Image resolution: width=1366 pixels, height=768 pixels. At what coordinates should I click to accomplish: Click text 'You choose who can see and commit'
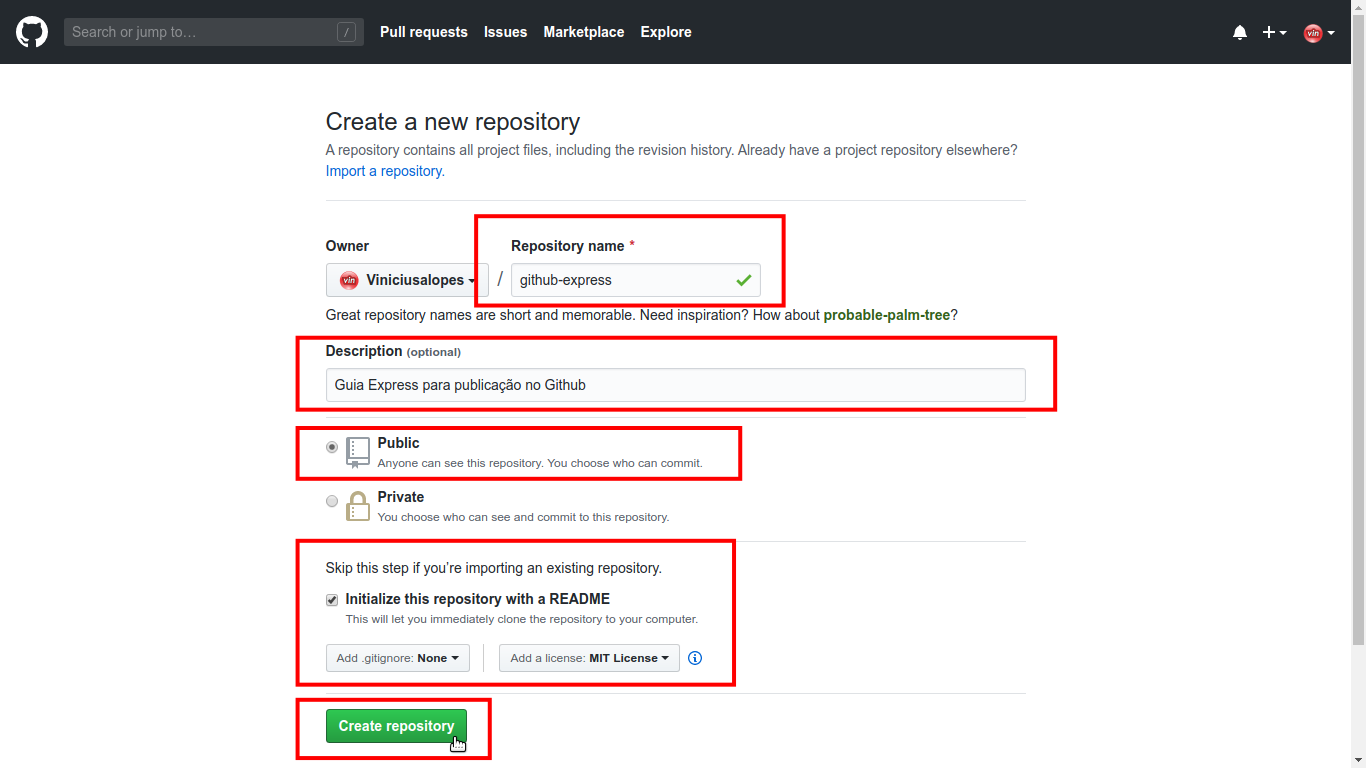523,517
